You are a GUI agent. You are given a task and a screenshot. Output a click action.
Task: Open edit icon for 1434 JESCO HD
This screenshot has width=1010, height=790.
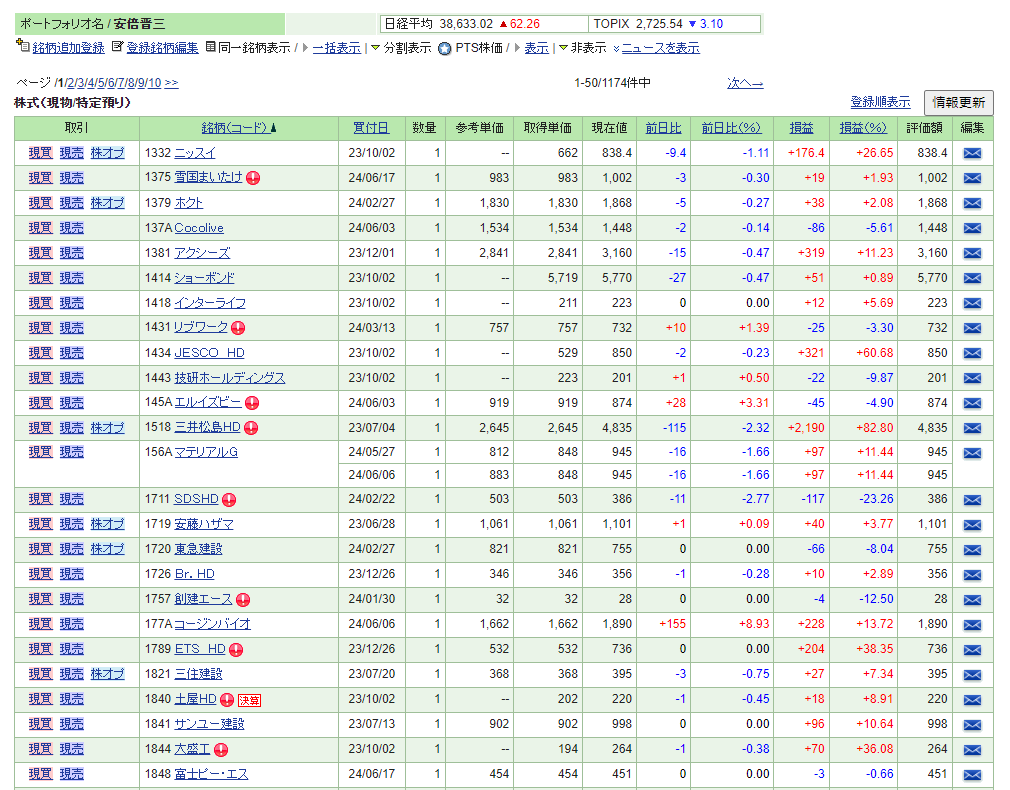coord(972,354)
